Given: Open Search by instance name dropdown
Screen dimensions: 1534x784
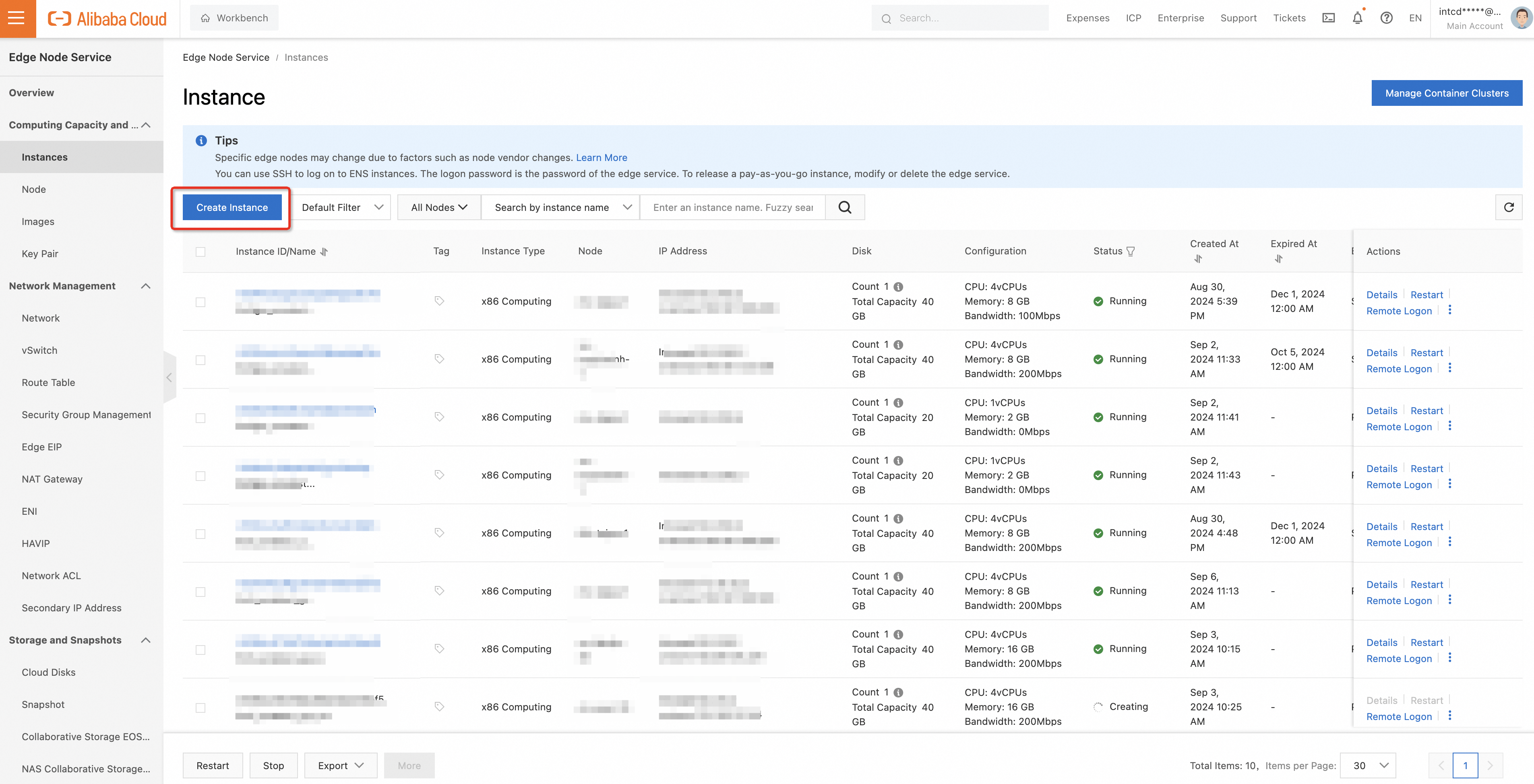Looking at the screenshot, I should pos(561,207).
